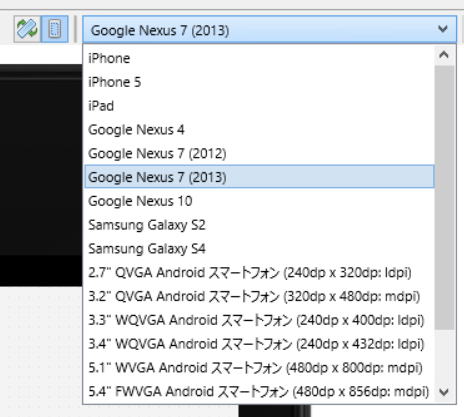Click highlighted Google Nexus 7 (2013) item
Image resolution: width=464 pixels, height=417 pixels.
259,177
